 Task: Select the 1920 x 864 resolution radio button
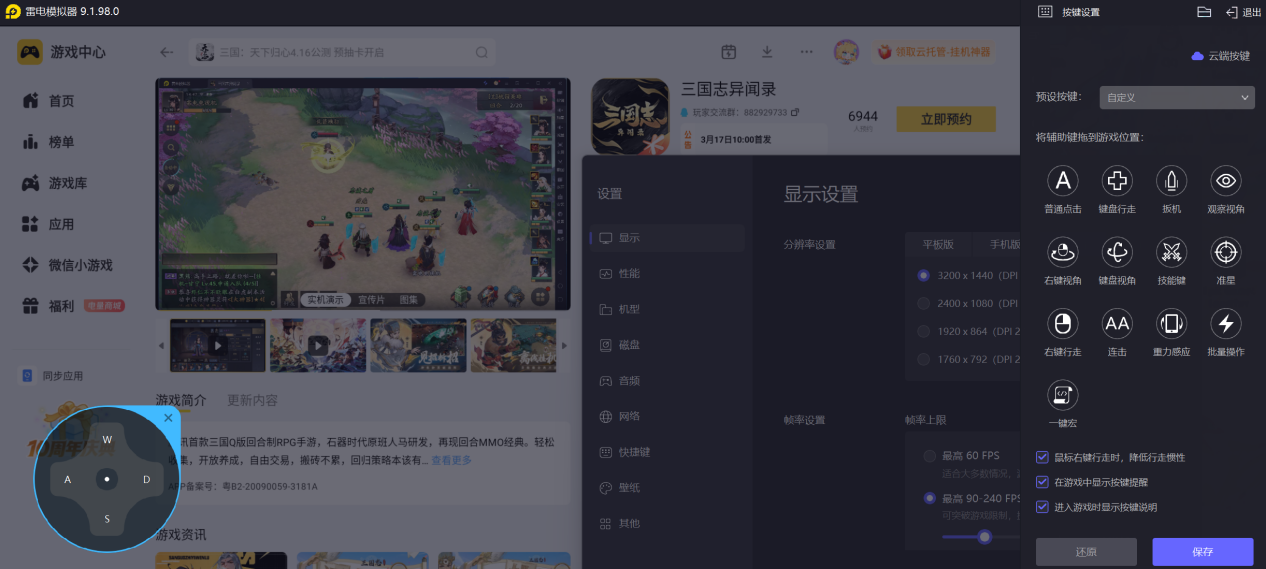tap(924, 331)
